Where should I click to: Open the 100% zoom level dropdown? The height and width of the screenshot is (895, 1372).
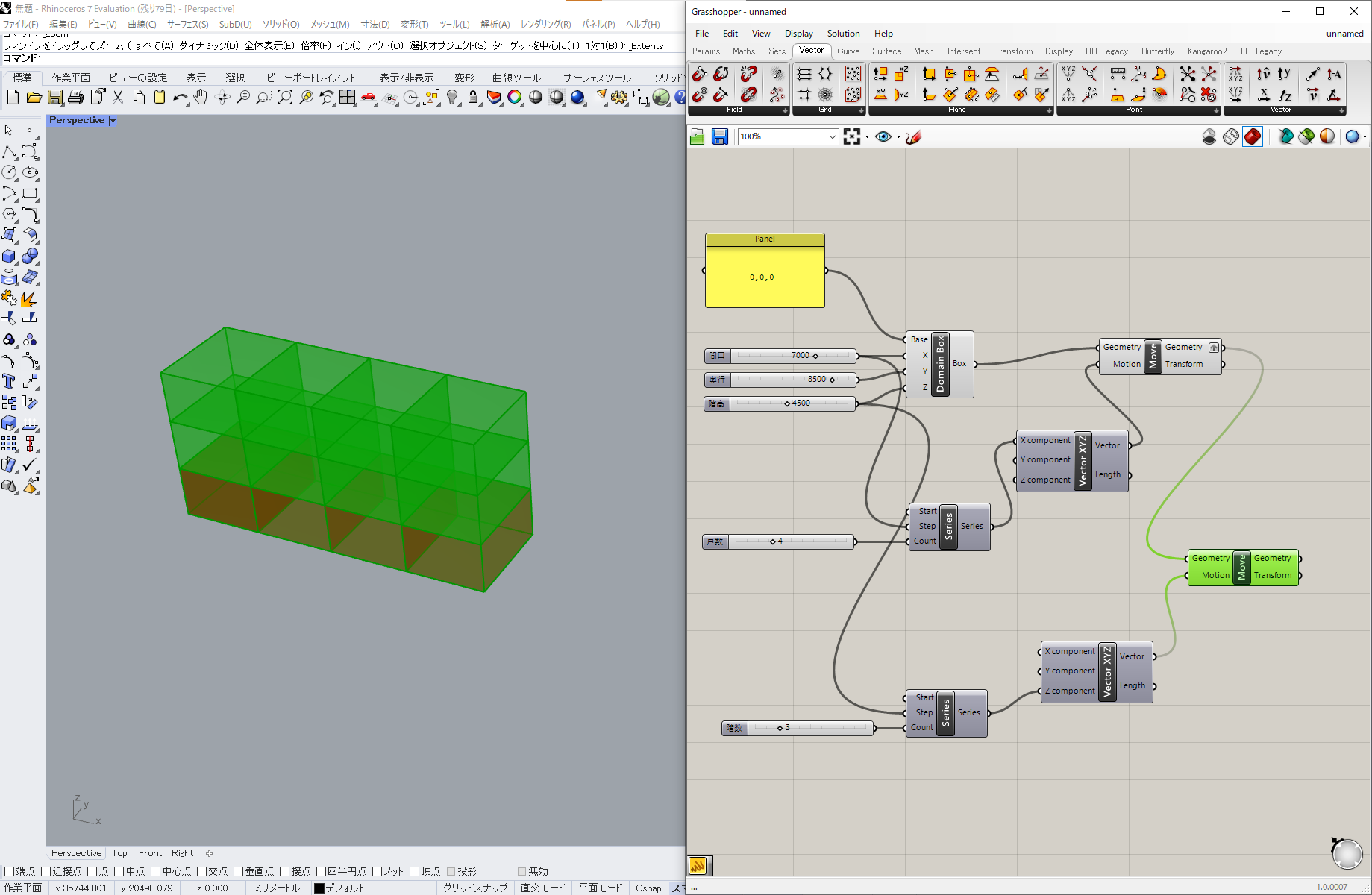pyautogui.click(x=832, y=136)
